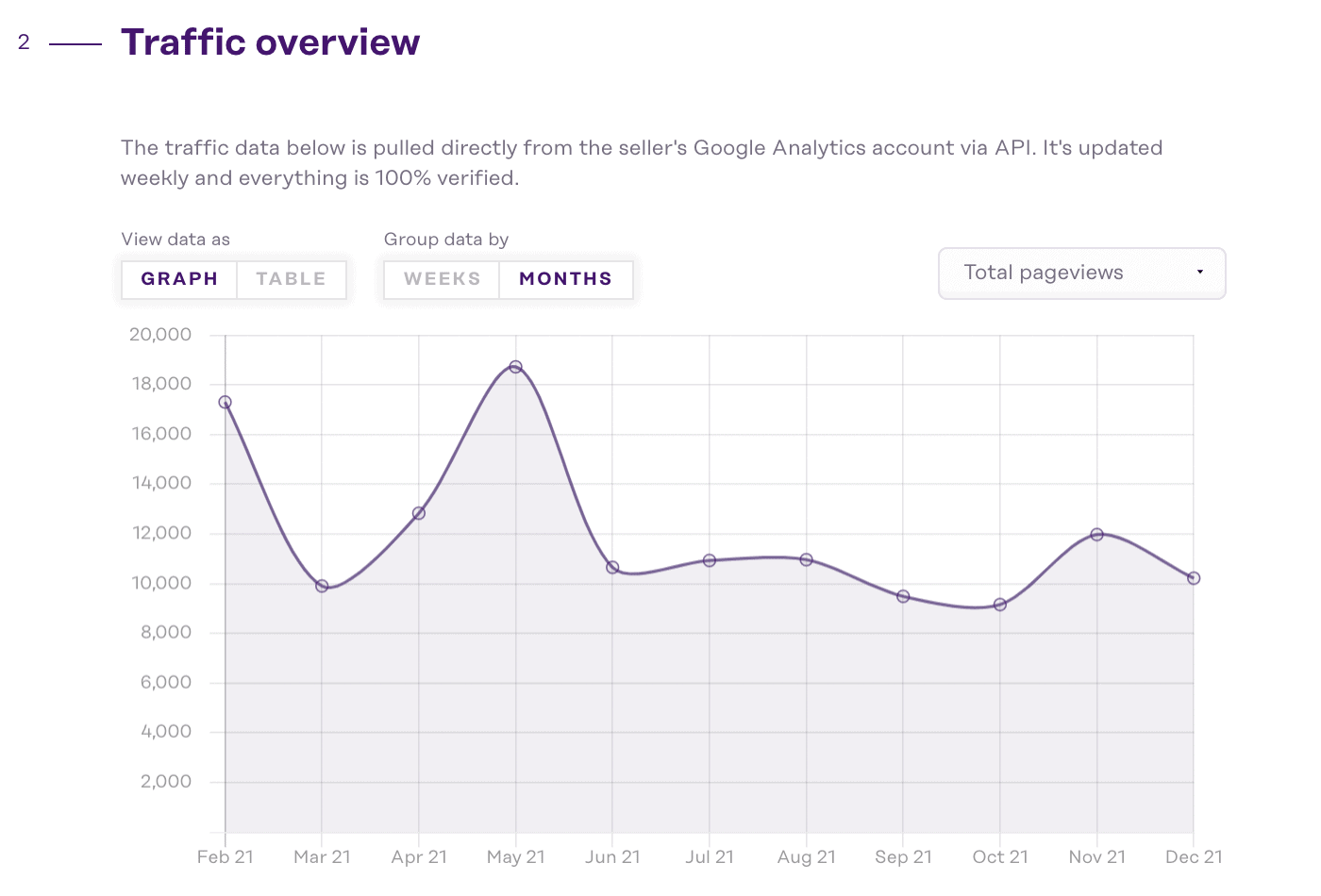The image size is (1321, 896).
Task: Select the May 21 peak data point
Action: tap(515, 367)
